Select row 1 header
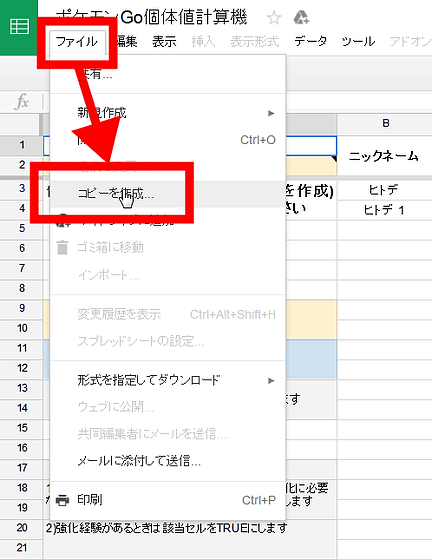The height and width of the screenshot is (560, 432). [x=21, y=145]
